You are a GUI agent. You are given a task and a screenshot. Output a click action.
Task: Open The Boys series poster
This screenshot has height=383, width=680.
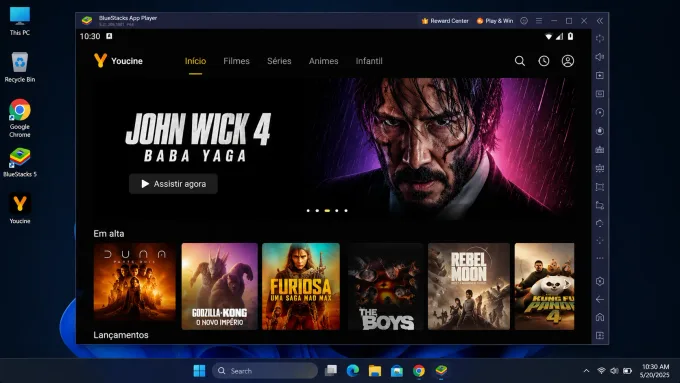coord(386,286)
